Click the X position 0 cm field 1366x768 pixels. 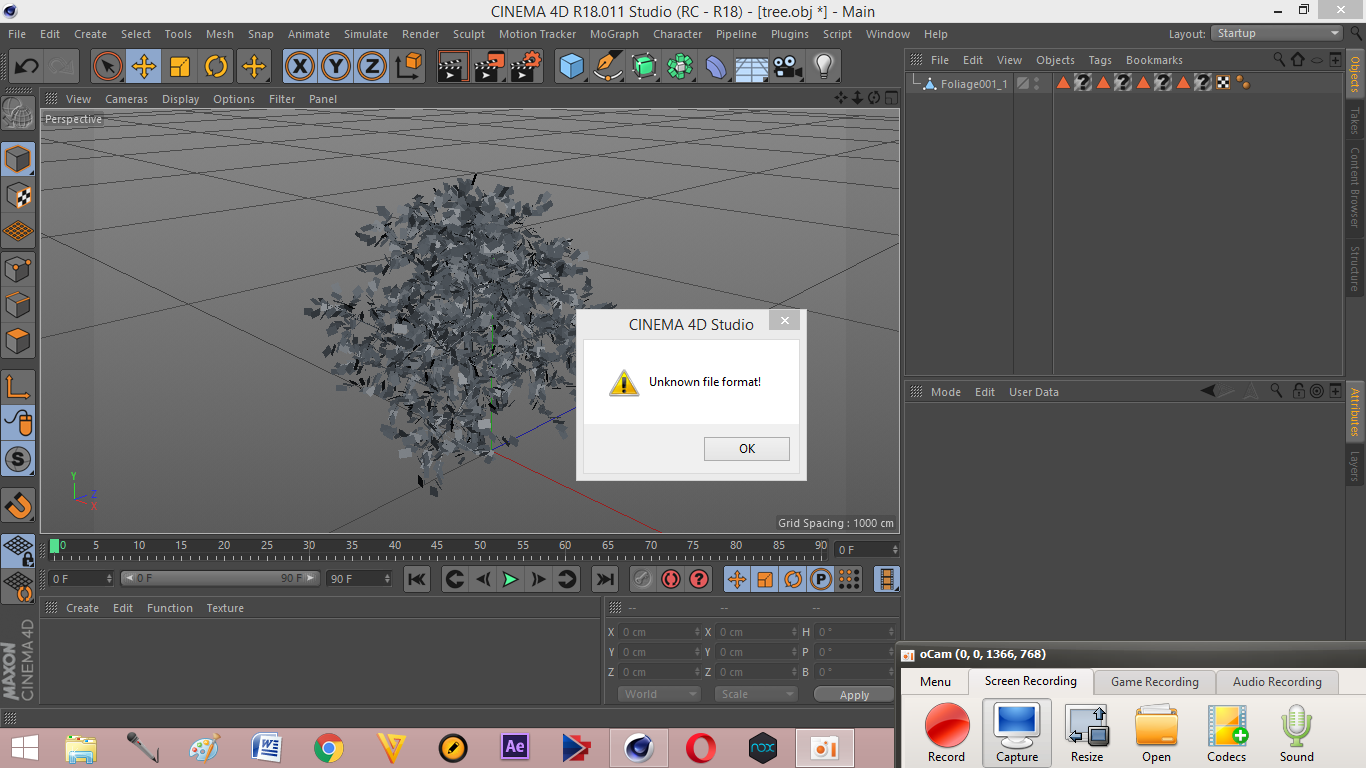click(660, 632)
